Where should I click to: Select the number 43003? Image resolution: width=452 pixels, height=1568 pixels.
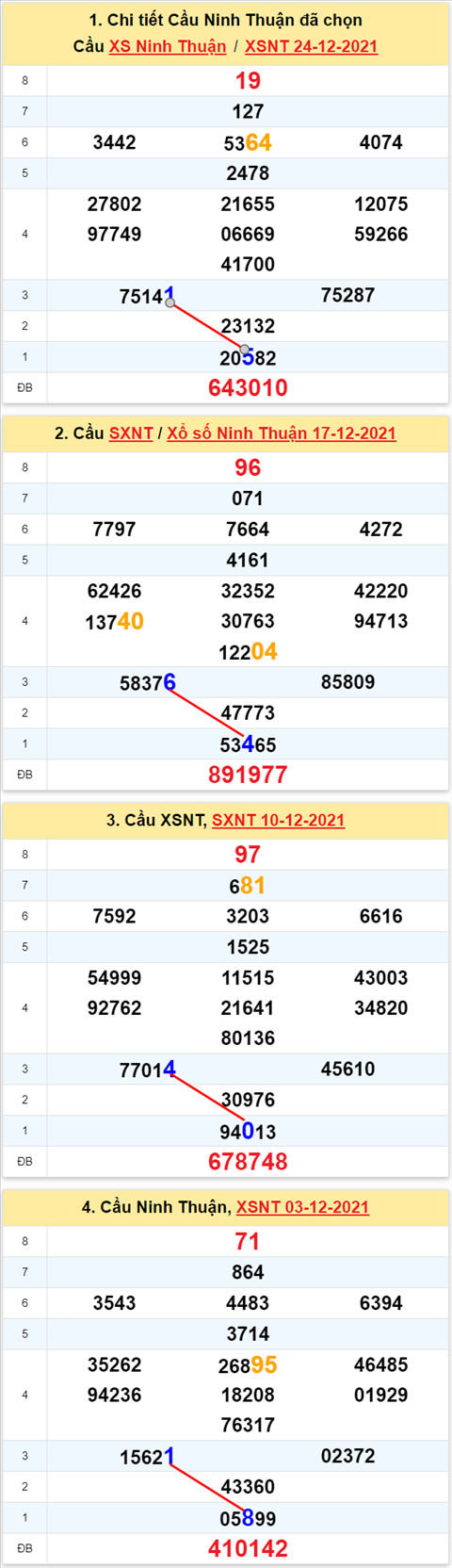[x=381, y=978]
